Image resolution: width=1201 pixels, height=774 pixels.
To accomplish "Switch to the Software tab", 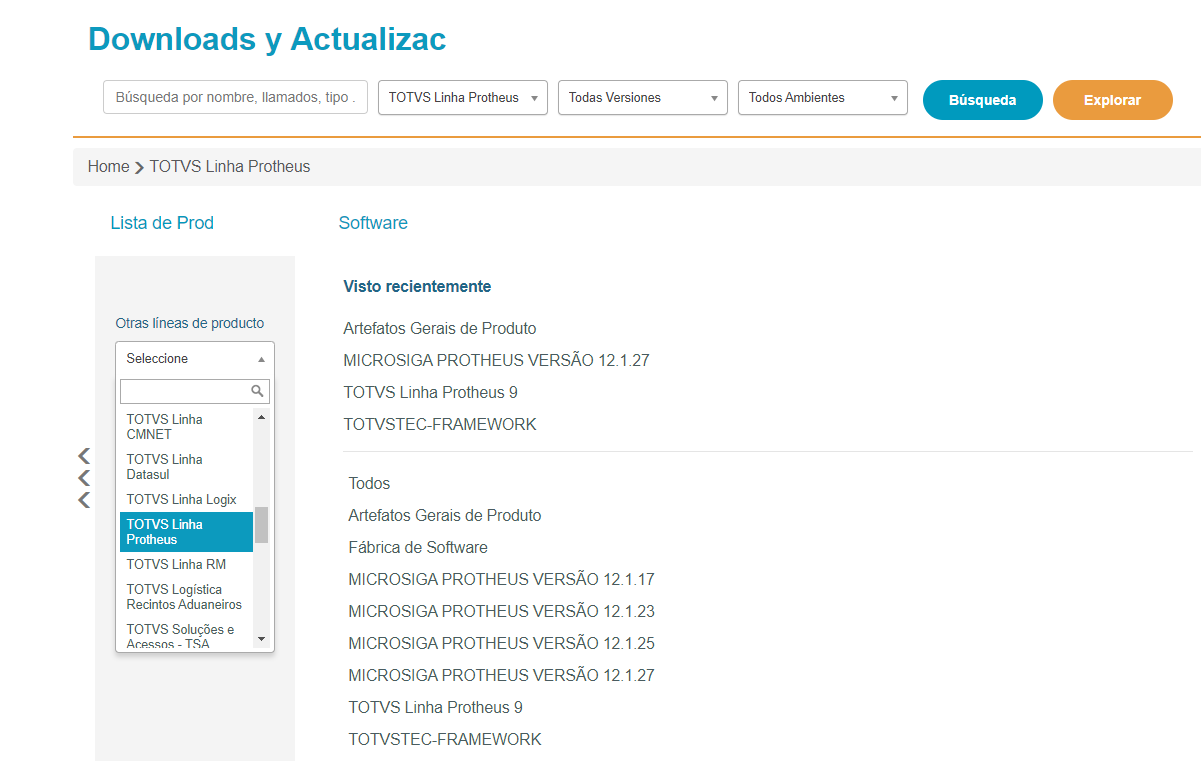I will (x=373, y=223).
